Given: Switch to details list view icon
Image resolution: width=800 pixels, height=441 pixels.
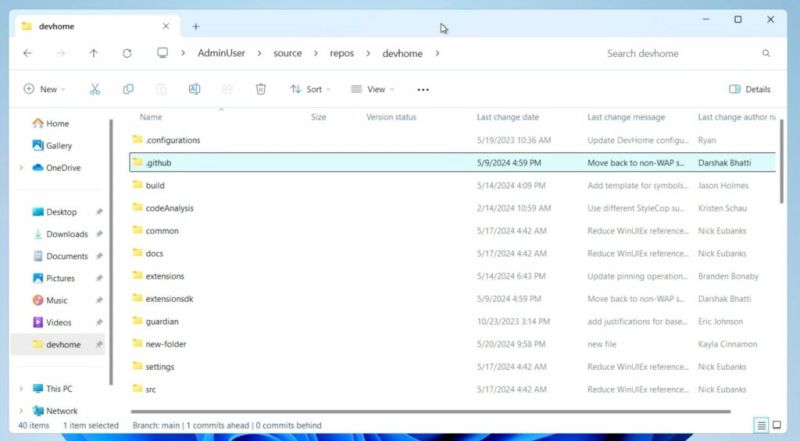Looking at the screenshot, I should pyautogui.click(x=761, y=425).
